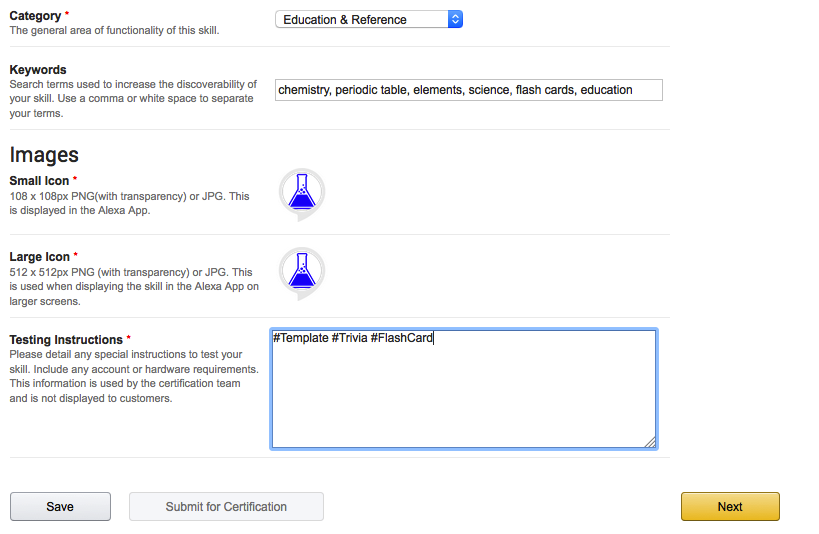This screenshot has width=819, height=534.
Task: Click the Keywords field label
Action: click(38, 70)
